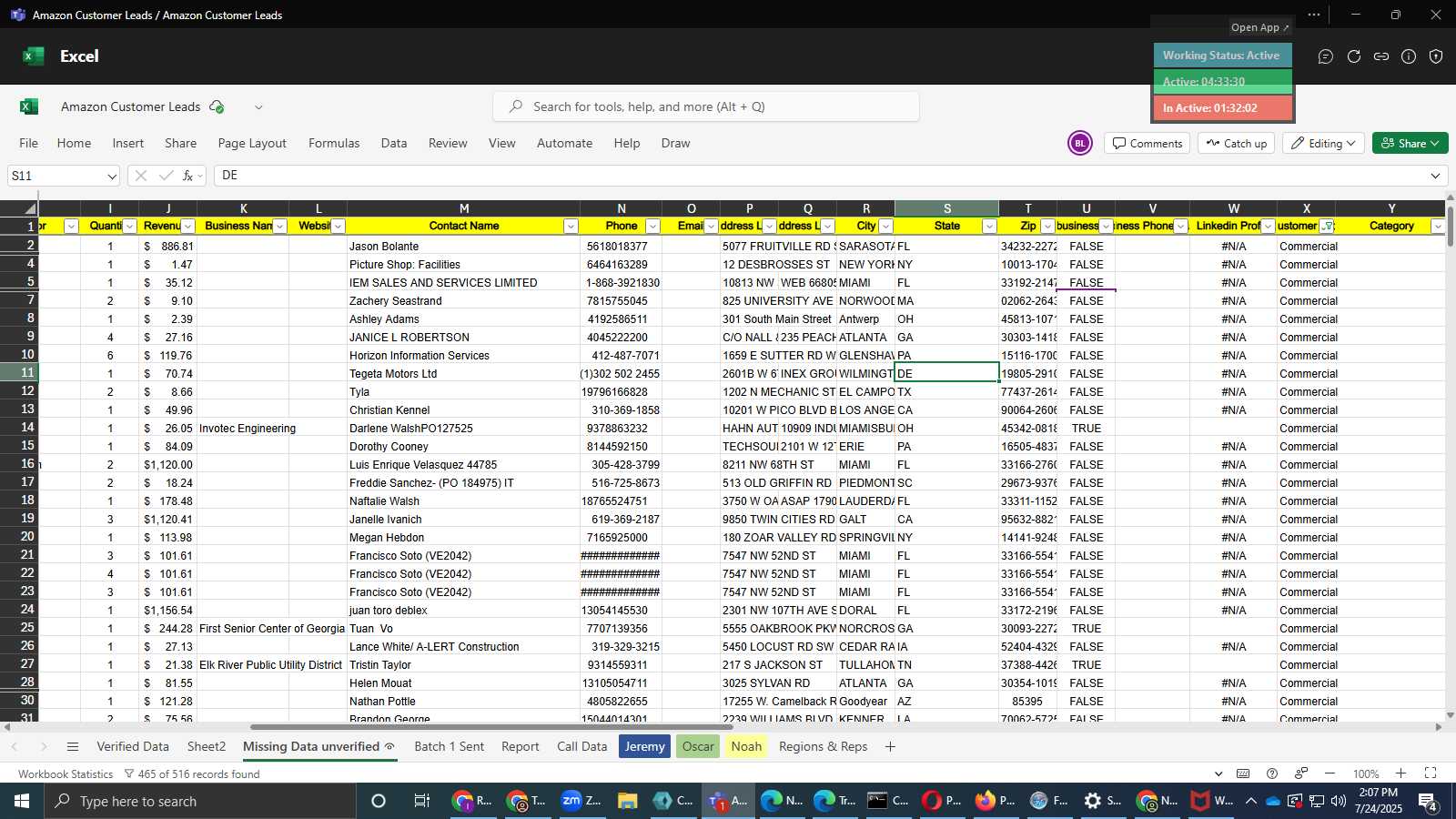Open the filter dropdown for Contact Name

coord(571,227)
